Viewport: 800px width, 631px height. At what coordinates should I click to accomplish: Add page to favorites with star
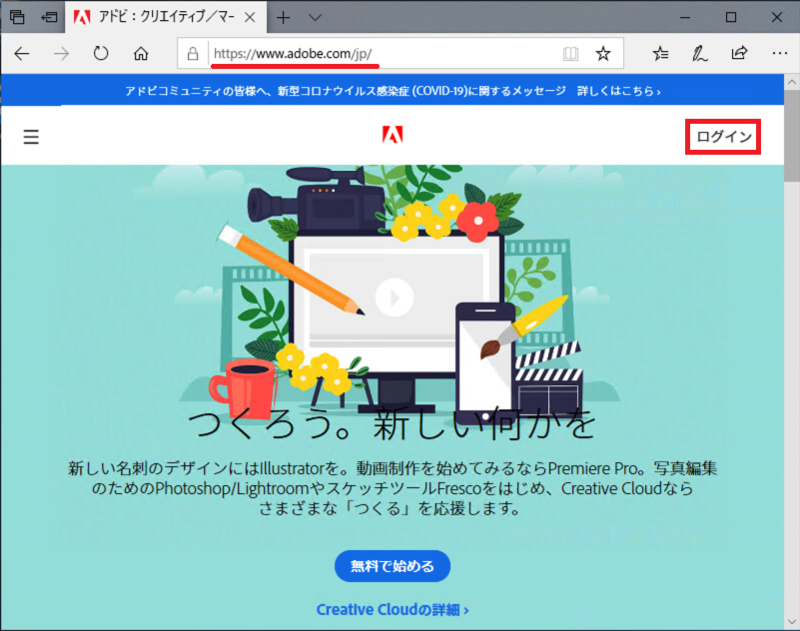click(603, 53)
